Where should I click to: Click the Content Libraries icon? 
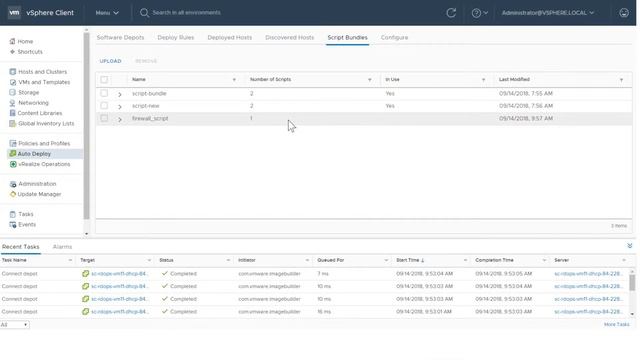coord(13,113)
